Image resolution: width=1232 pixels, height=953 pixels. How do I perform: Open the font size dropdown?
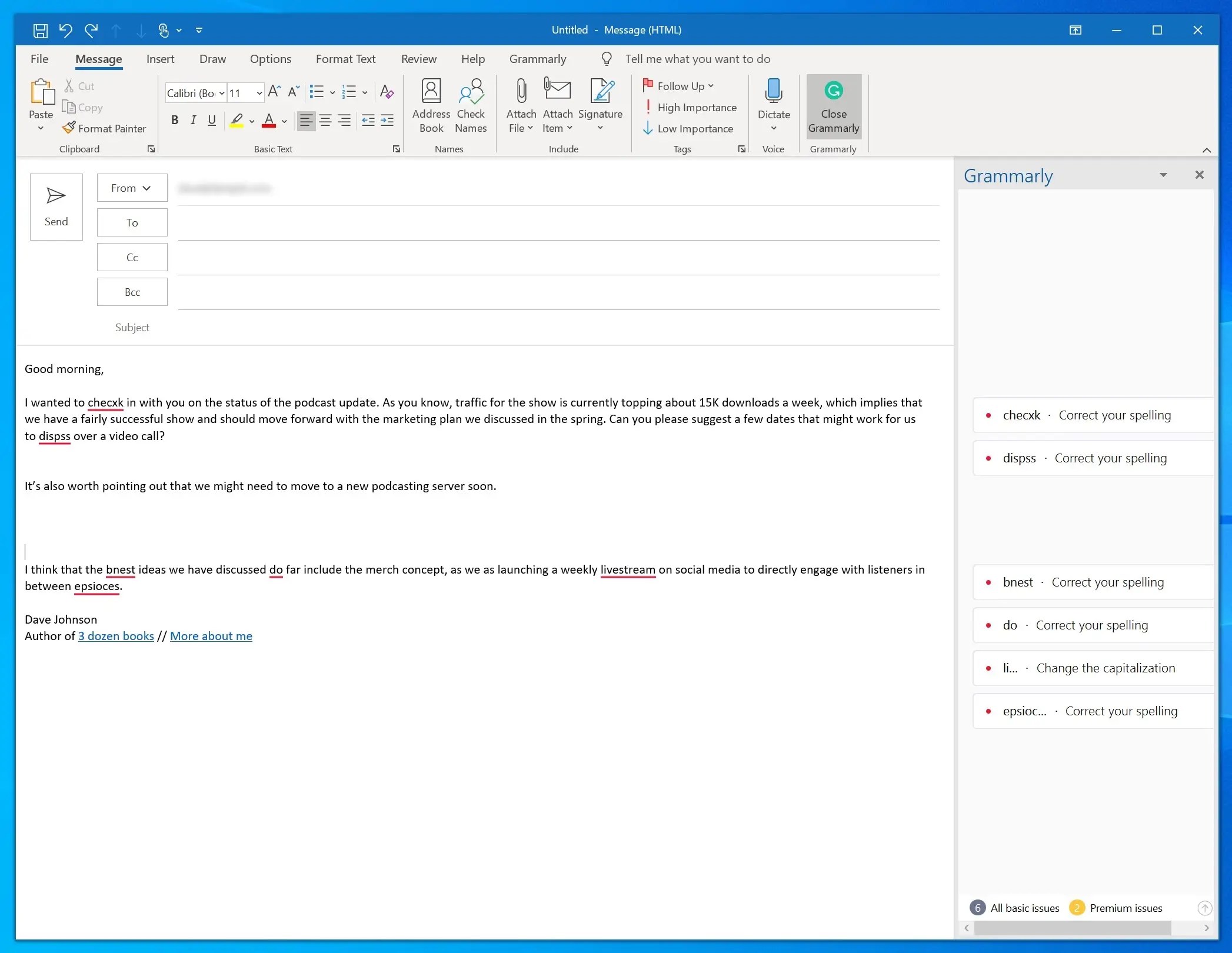[x=259, y=93]
